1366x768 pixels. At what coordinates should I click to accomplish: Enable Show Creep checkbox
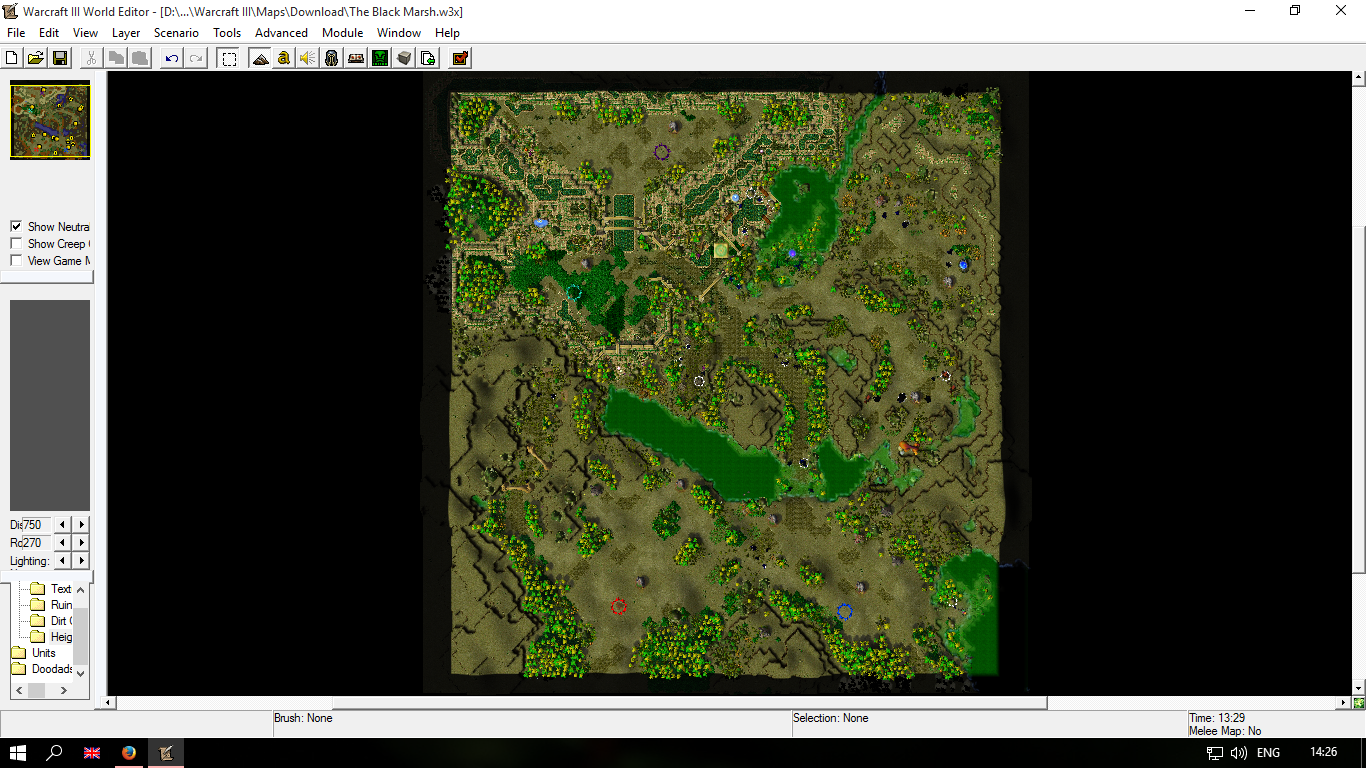point(16,244)
